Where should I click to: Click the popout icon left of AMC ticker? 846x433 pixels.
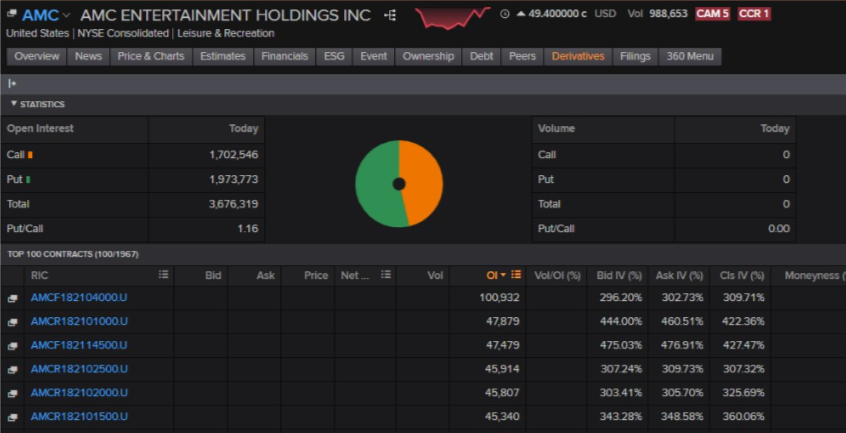(12, 13)
